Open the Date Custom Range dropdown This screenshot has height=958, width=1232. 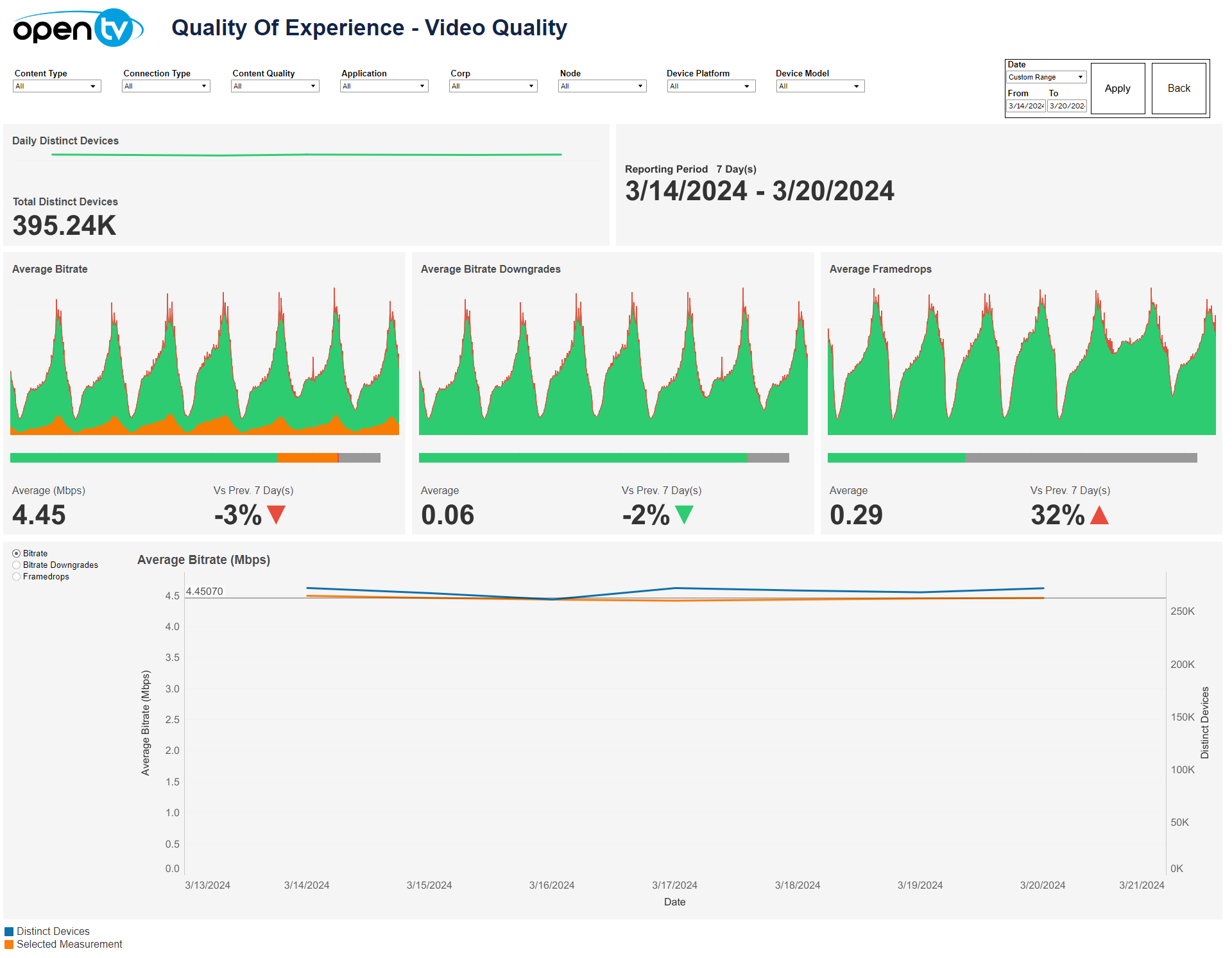click(x=1047, y=77)
